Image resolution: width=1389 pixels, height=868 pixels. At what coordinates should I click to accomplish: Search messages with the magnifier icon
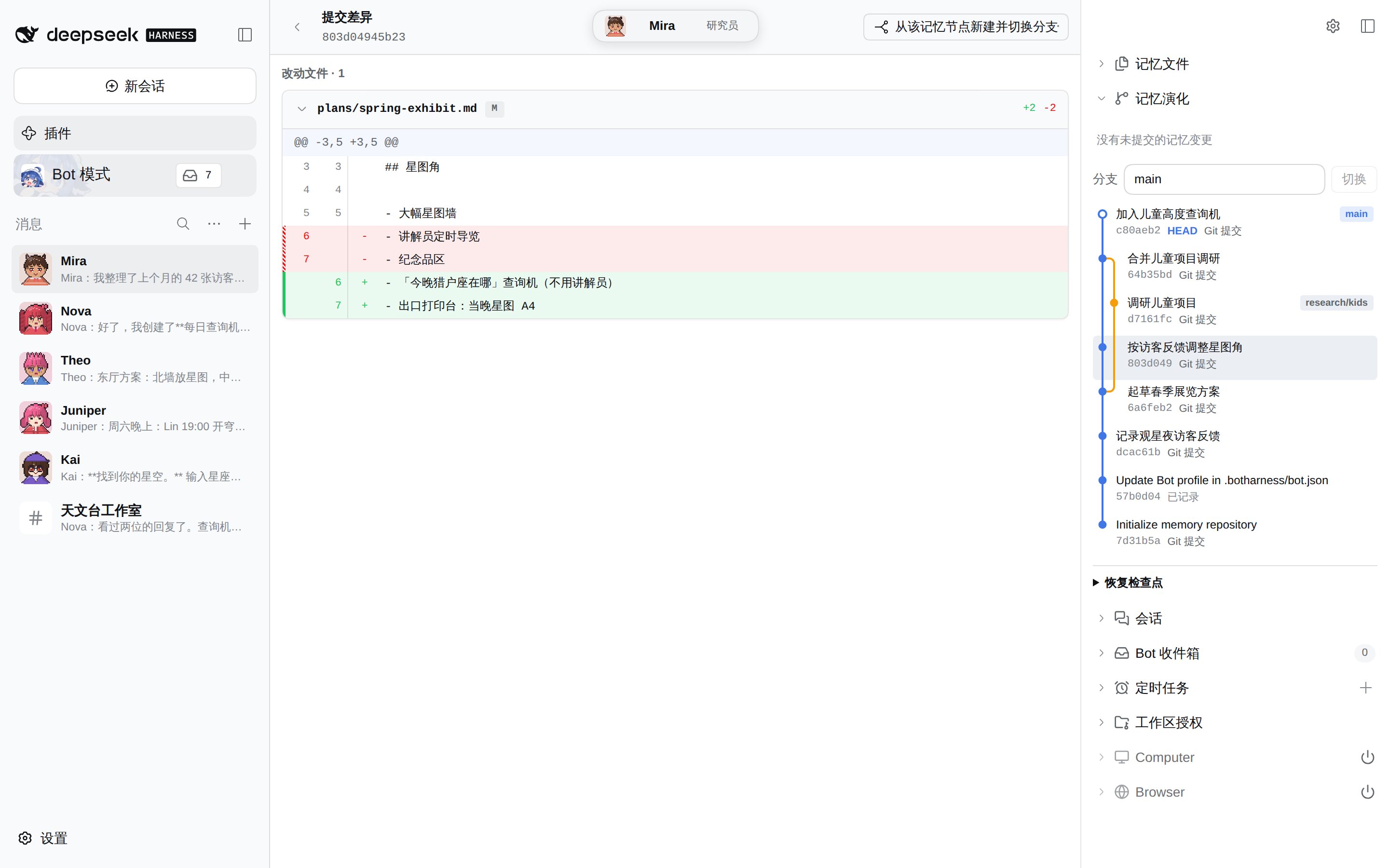click(183, 224)
